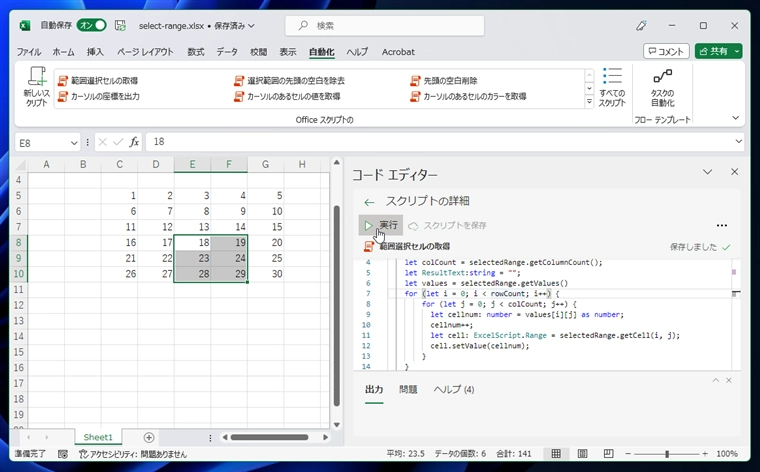
Task: Adjust the zoom slider in the status bar
Action: coord(667,454)
